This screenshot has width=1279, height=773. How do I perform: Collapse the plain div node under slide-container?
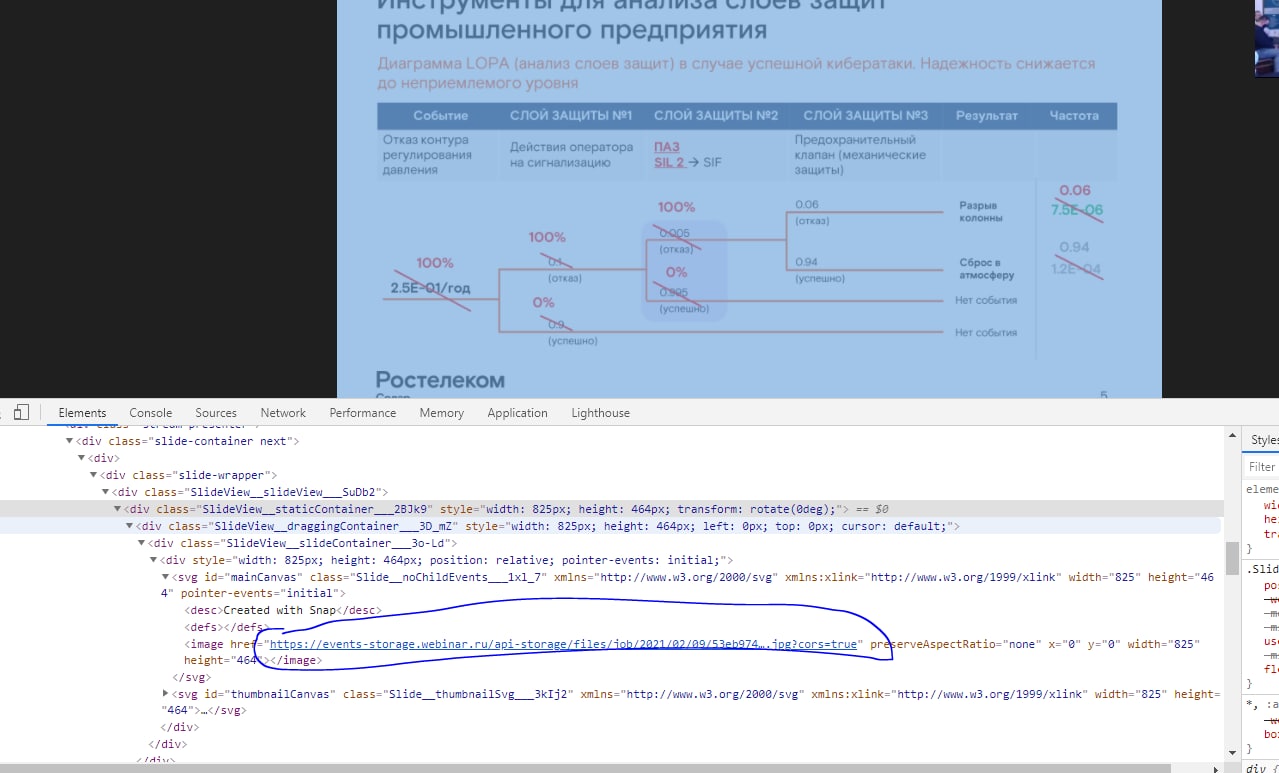(82, 458)
